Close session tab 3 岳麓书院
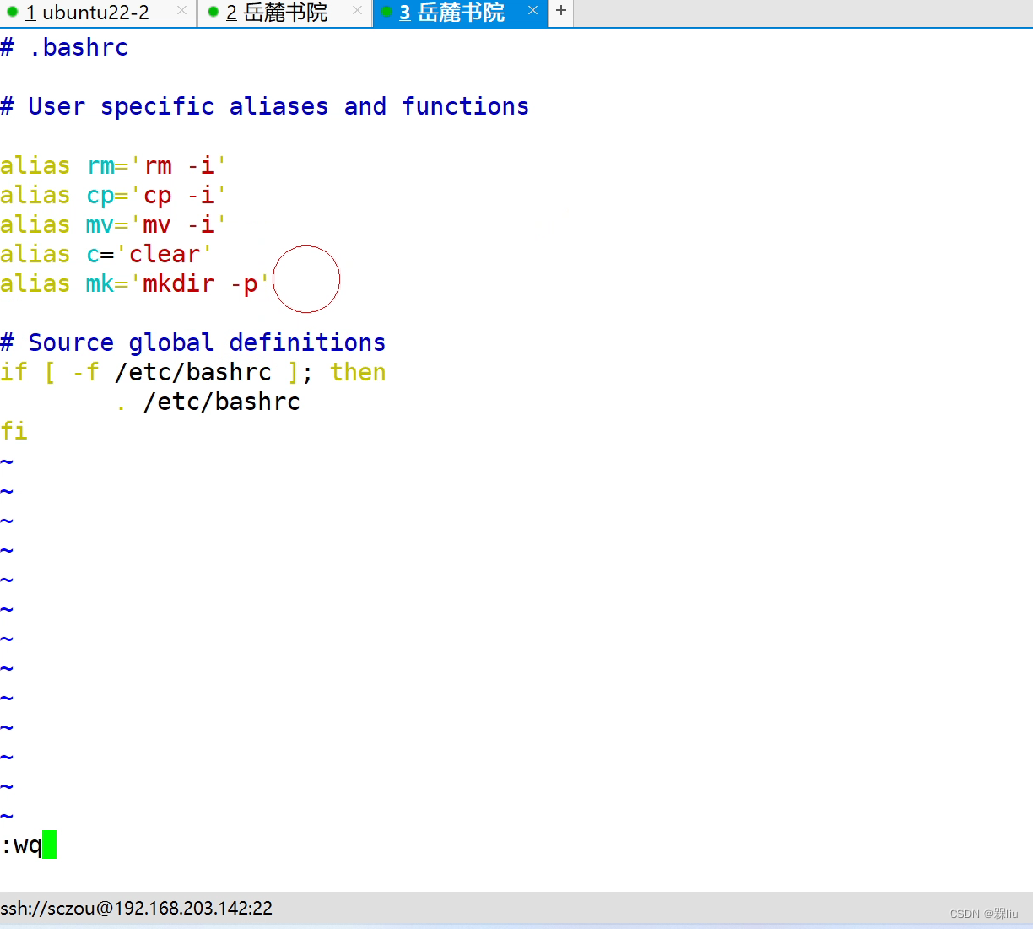This screenshot has width=1033, height=929. tap(533, 11)
